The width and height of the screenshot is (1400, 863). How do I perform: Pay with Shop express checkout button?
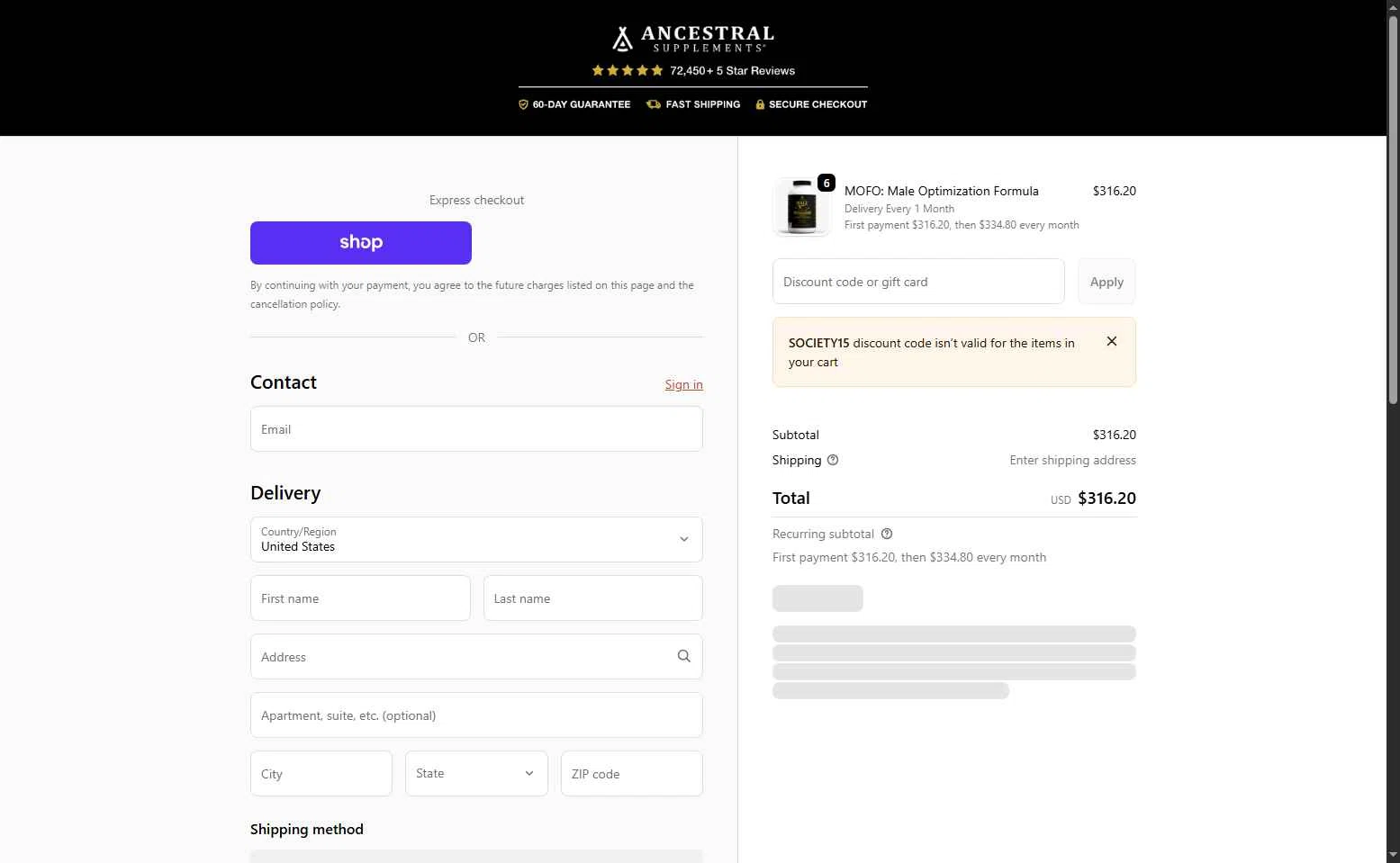[x=361, y=243]
